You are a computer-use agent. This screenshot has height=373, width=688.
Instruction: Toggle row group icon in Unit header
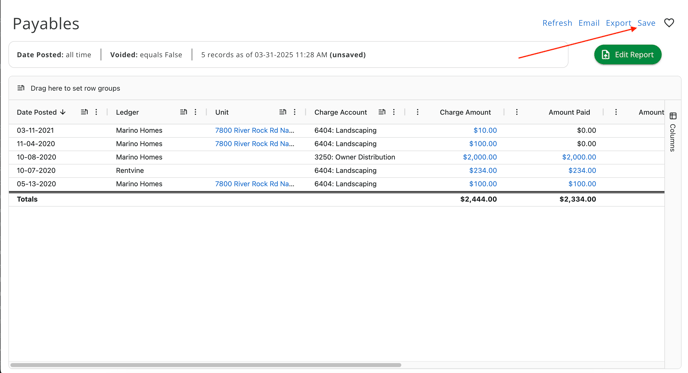click(283, 112)
